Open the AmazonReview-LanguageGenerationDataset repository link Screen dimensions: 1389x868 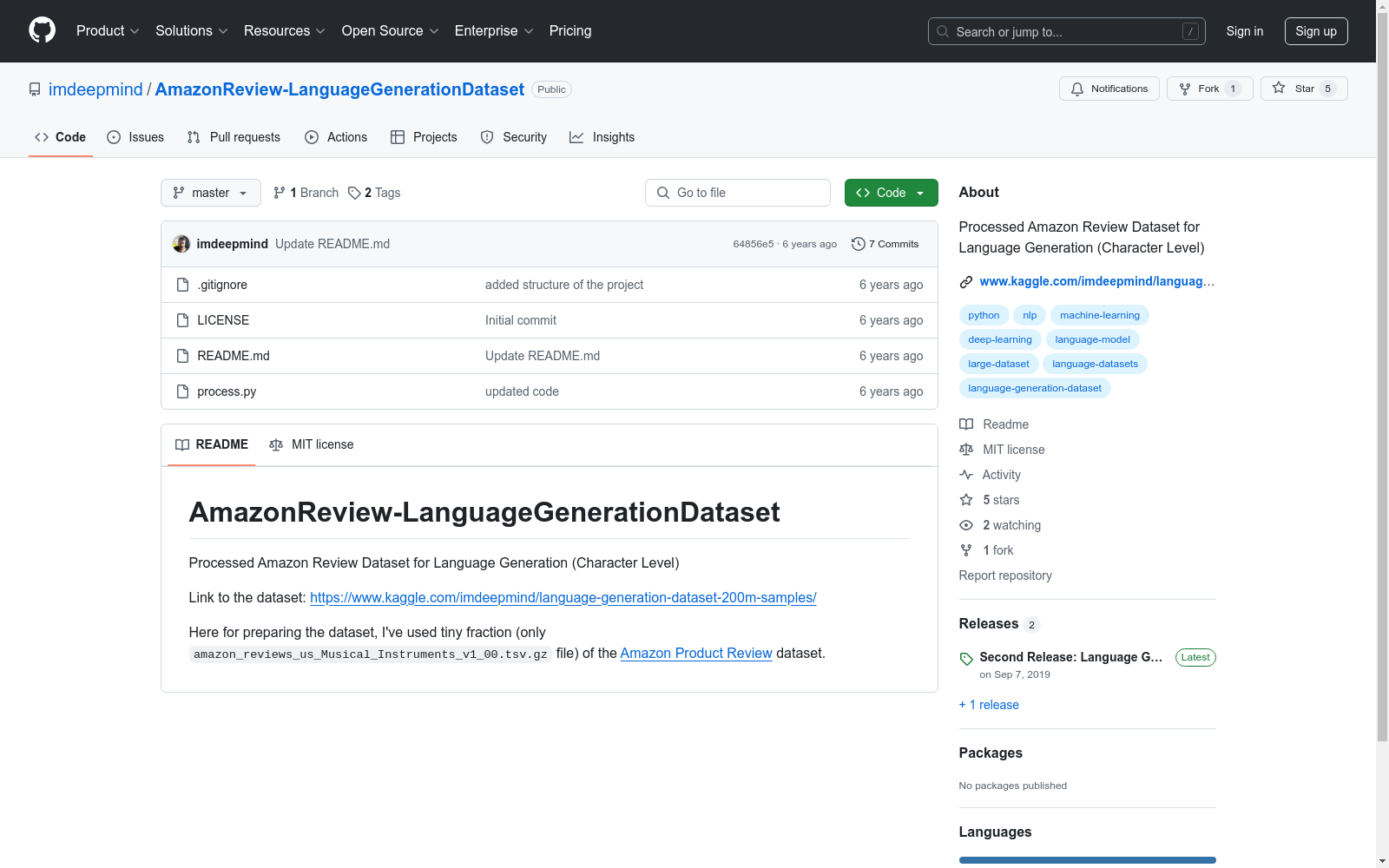tap(339, 89)
